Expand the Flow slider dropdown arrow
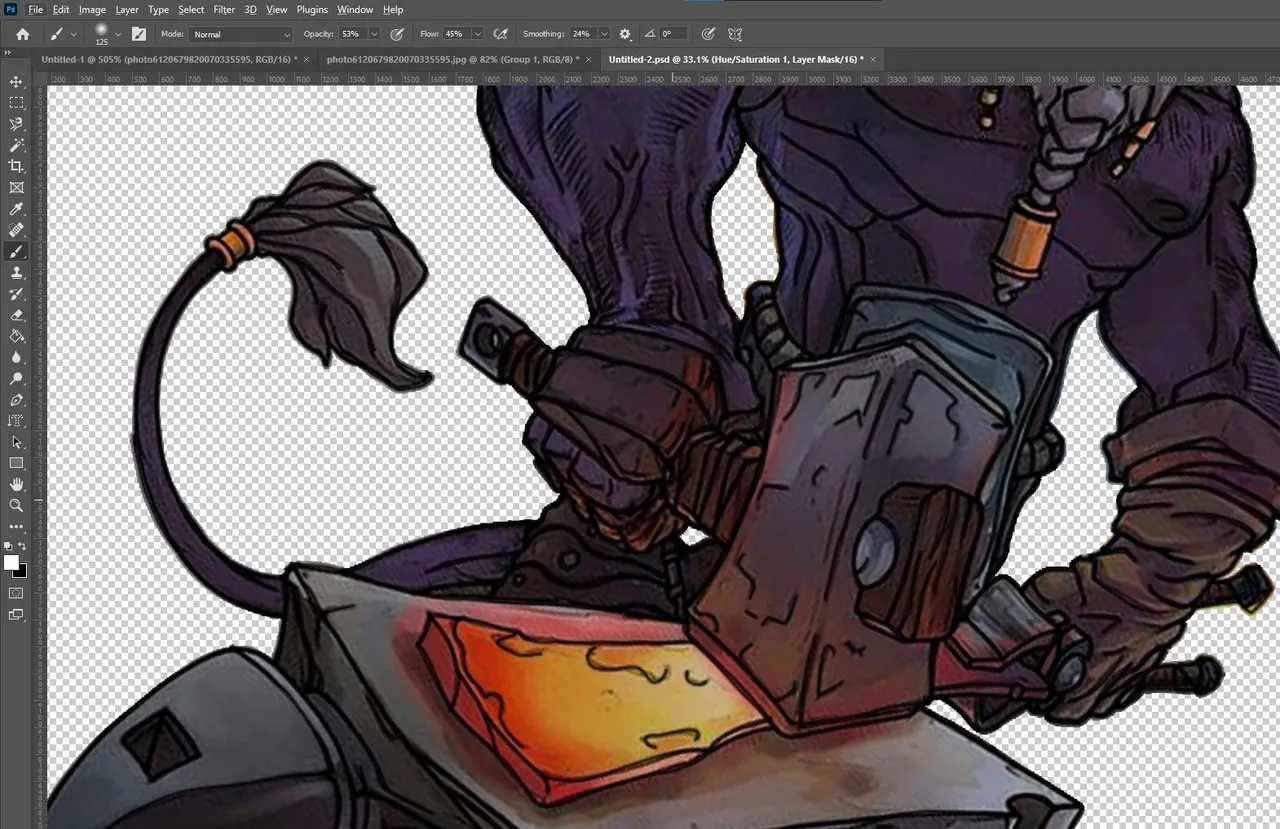Image resolution: width=1280 pixels, height=829 pixels. click(x=477, y=34)
